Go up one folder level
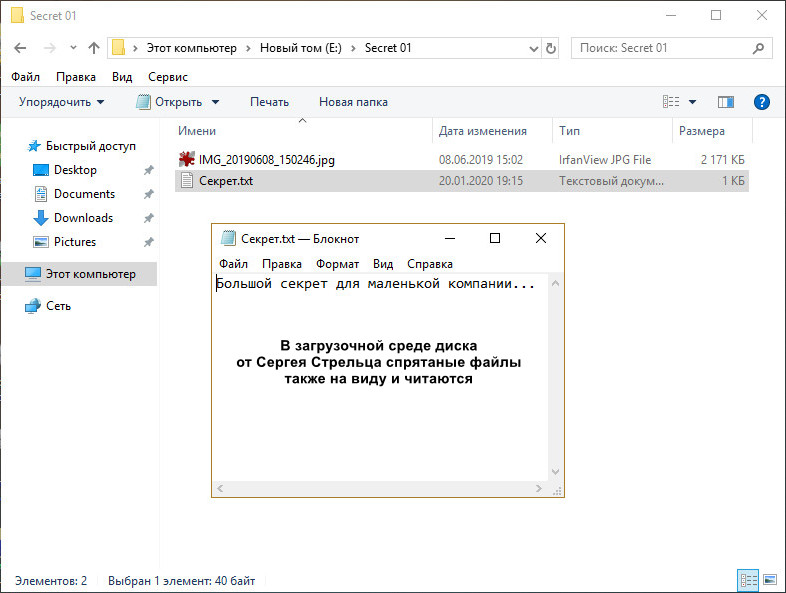Viewport: 786px width, 593px height. pyautogui.click(x=94, y=48)
